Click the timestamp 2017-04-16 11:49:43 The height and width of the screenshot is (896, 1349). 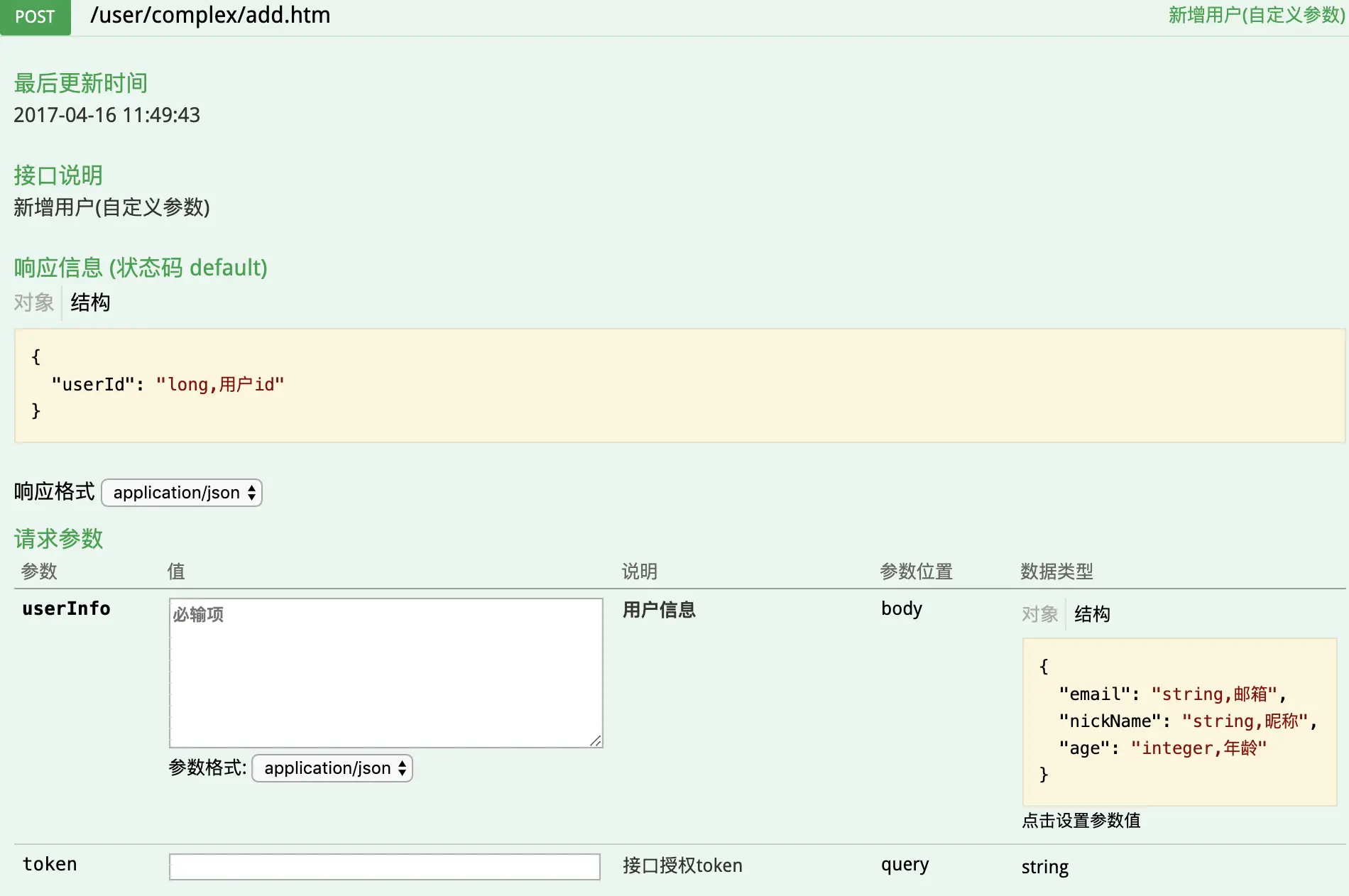107,115
